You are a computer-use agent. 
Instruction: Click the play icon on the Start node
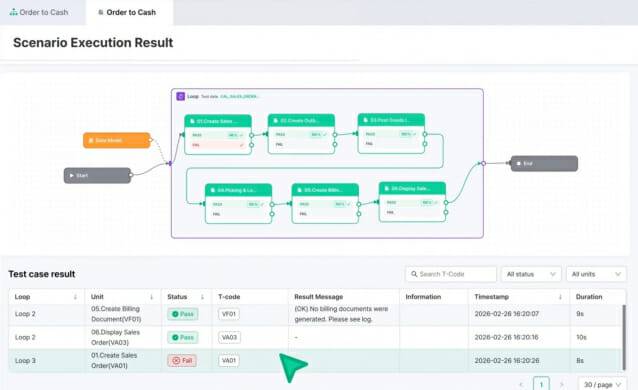coord(72,175)
